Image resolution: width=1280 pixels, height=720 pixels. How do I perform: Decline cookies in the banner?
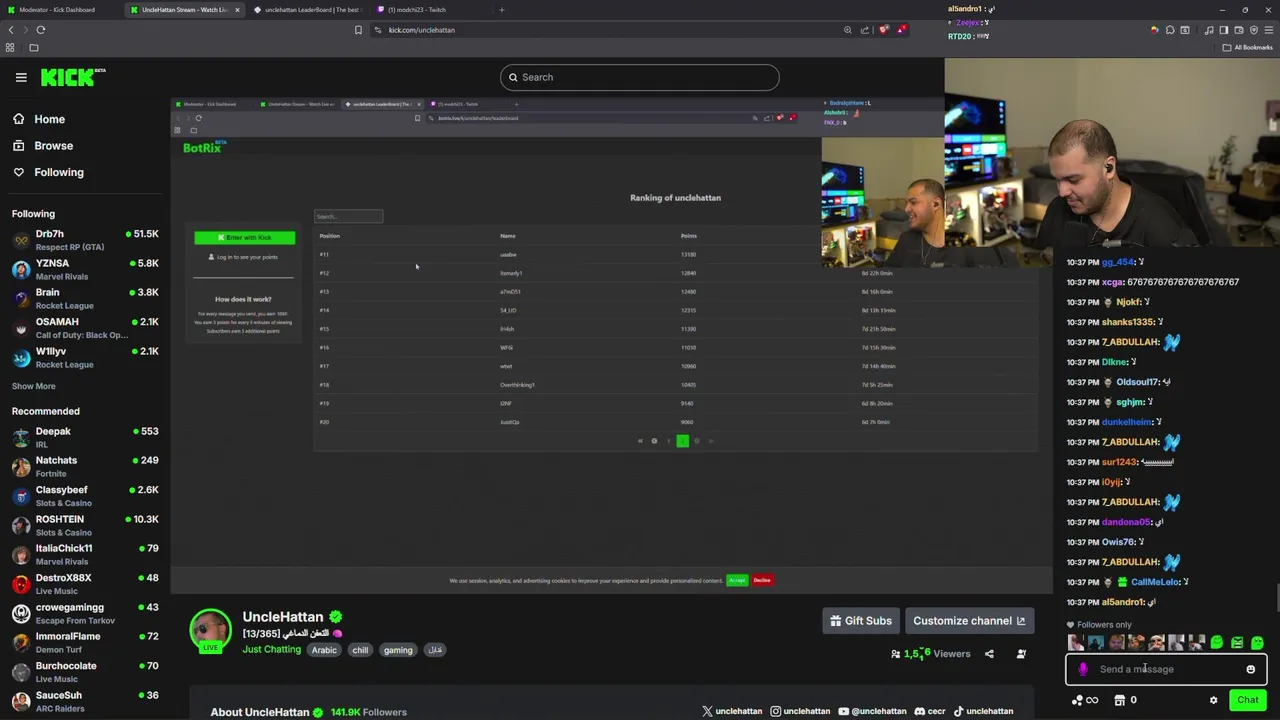coord(762,580)
